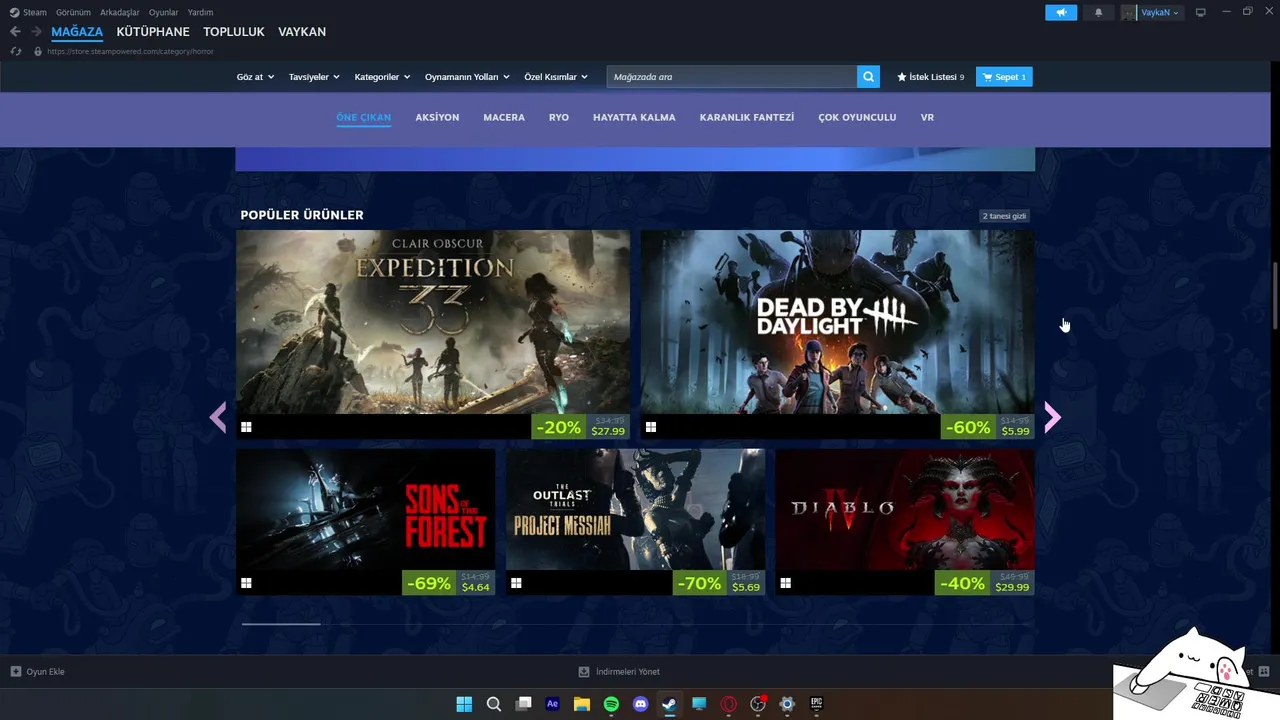Switch to the KÜTÜPHANE tab
This screenshot has width=1280, height=720.
pyautogui.click(x=153, y=32)
